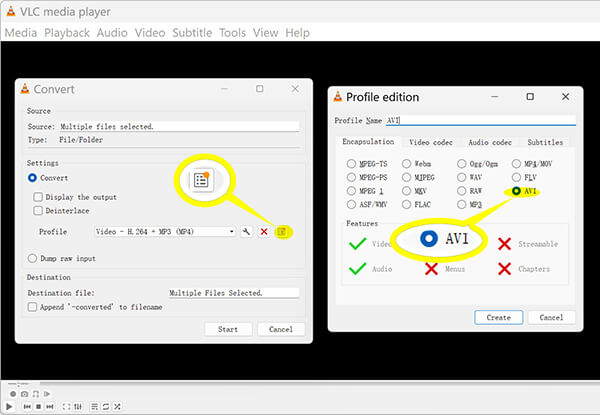Click the Next media button

coord(50,407)
